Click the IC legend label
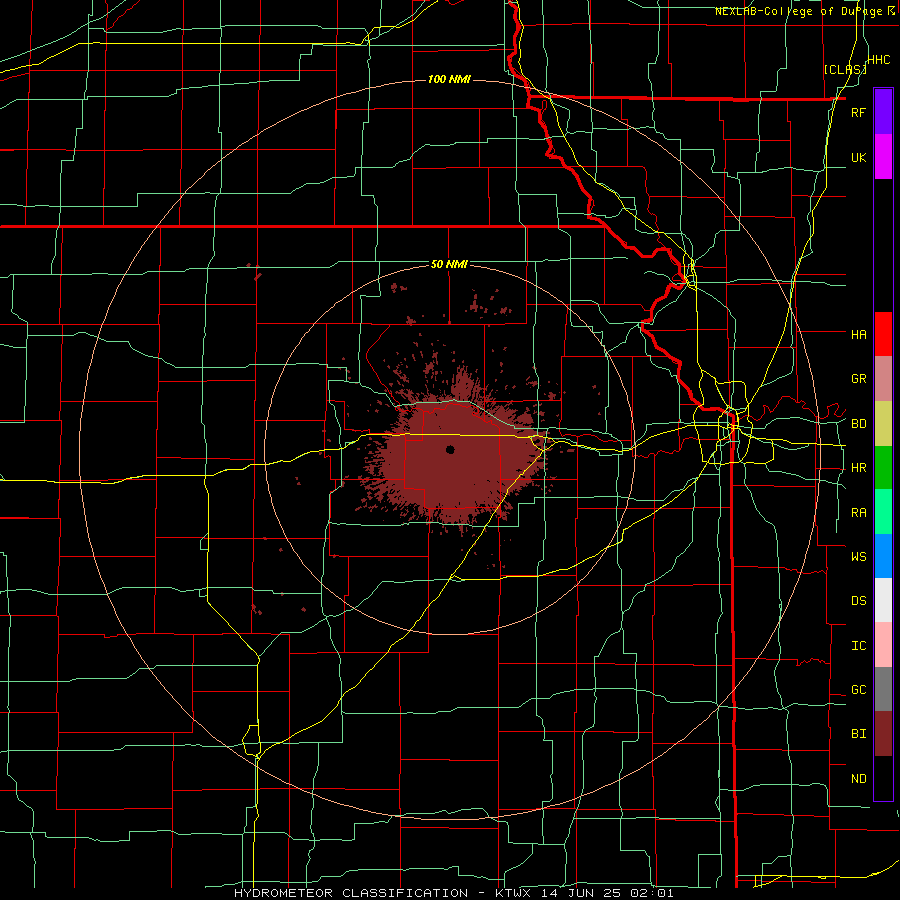Screen dimensions: 900x900 858,646
